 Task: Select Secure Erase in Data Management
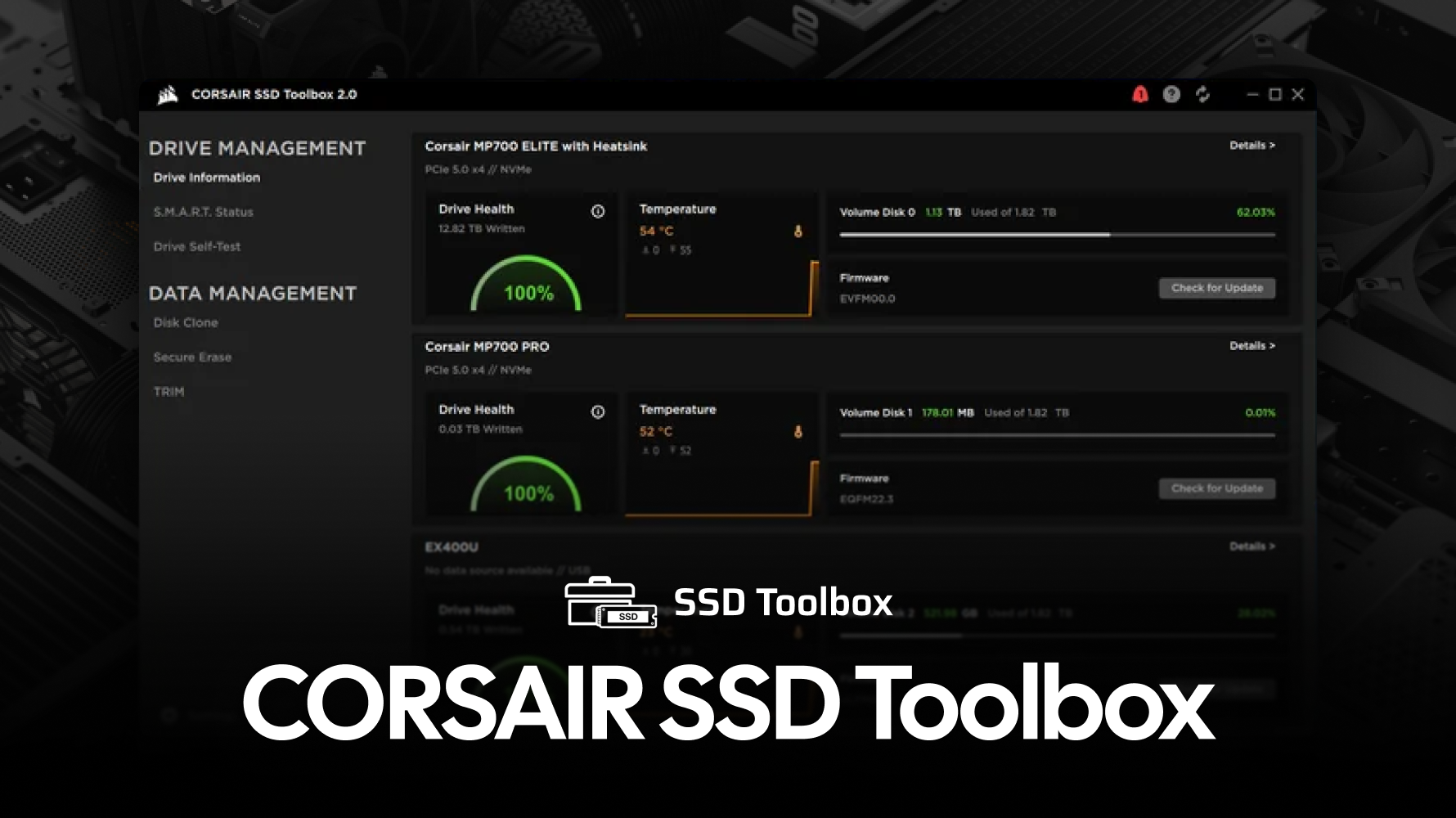point(192,357)
